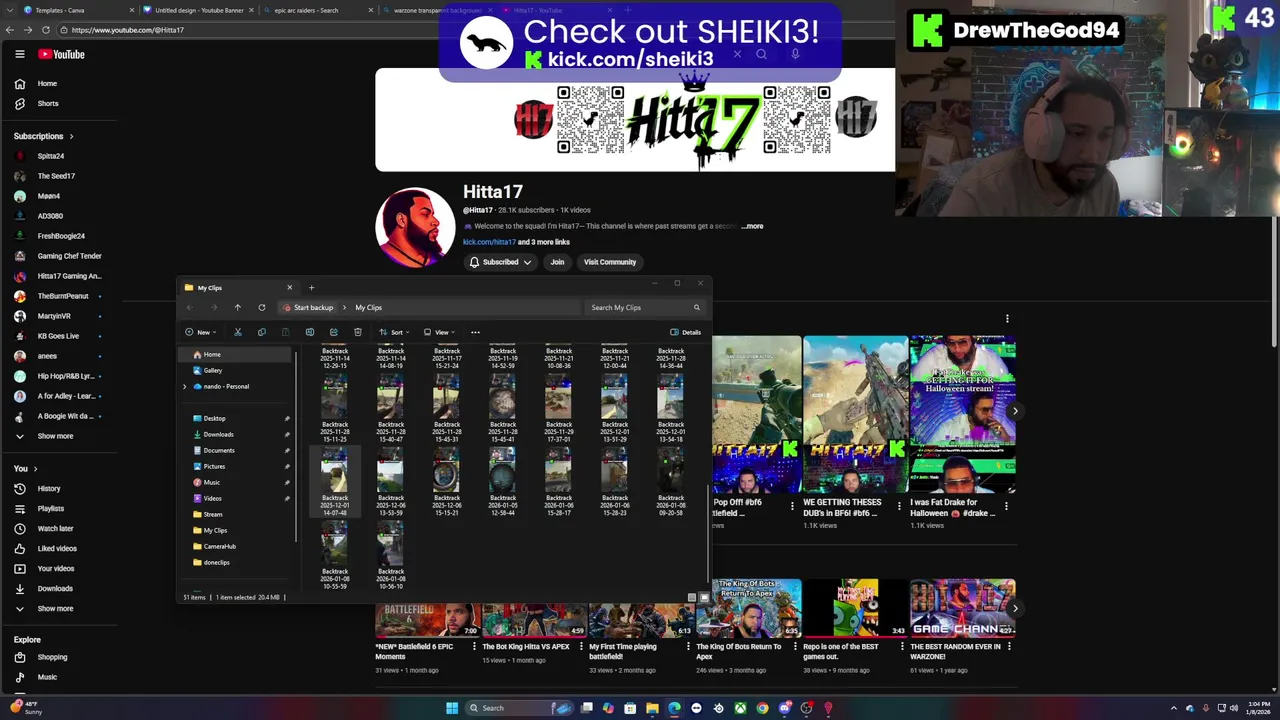Click Delete trash icon in File Explorer

(x=357, y=332)
